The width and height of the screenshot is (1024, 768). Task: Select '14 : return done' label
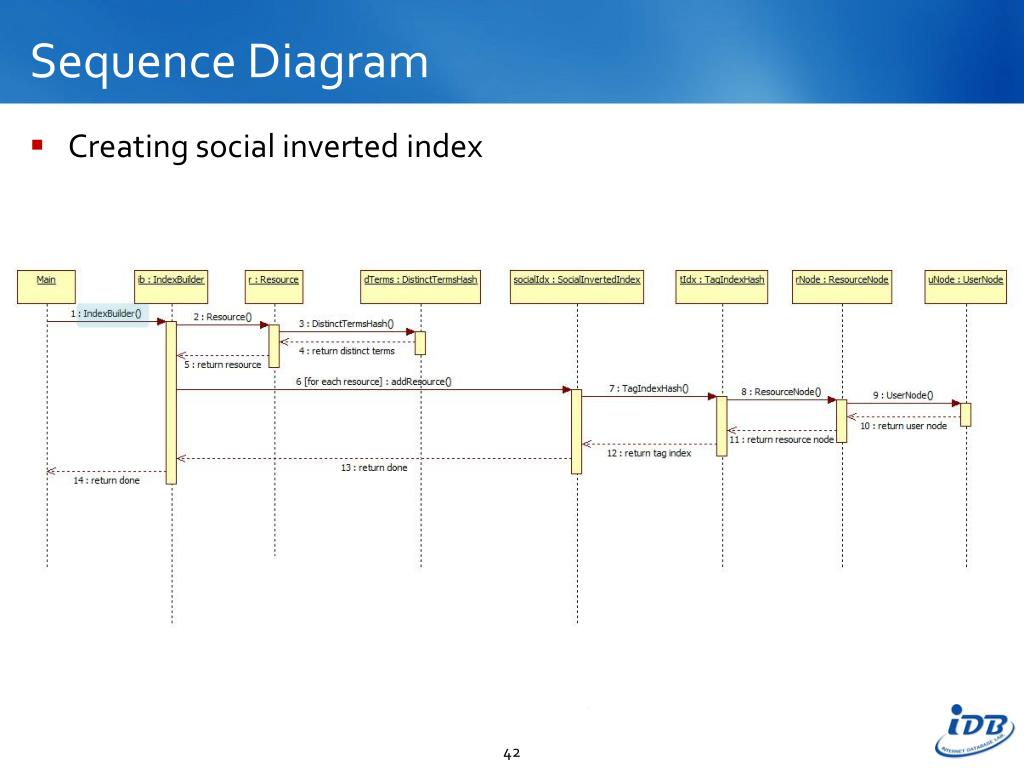[106, 481]
